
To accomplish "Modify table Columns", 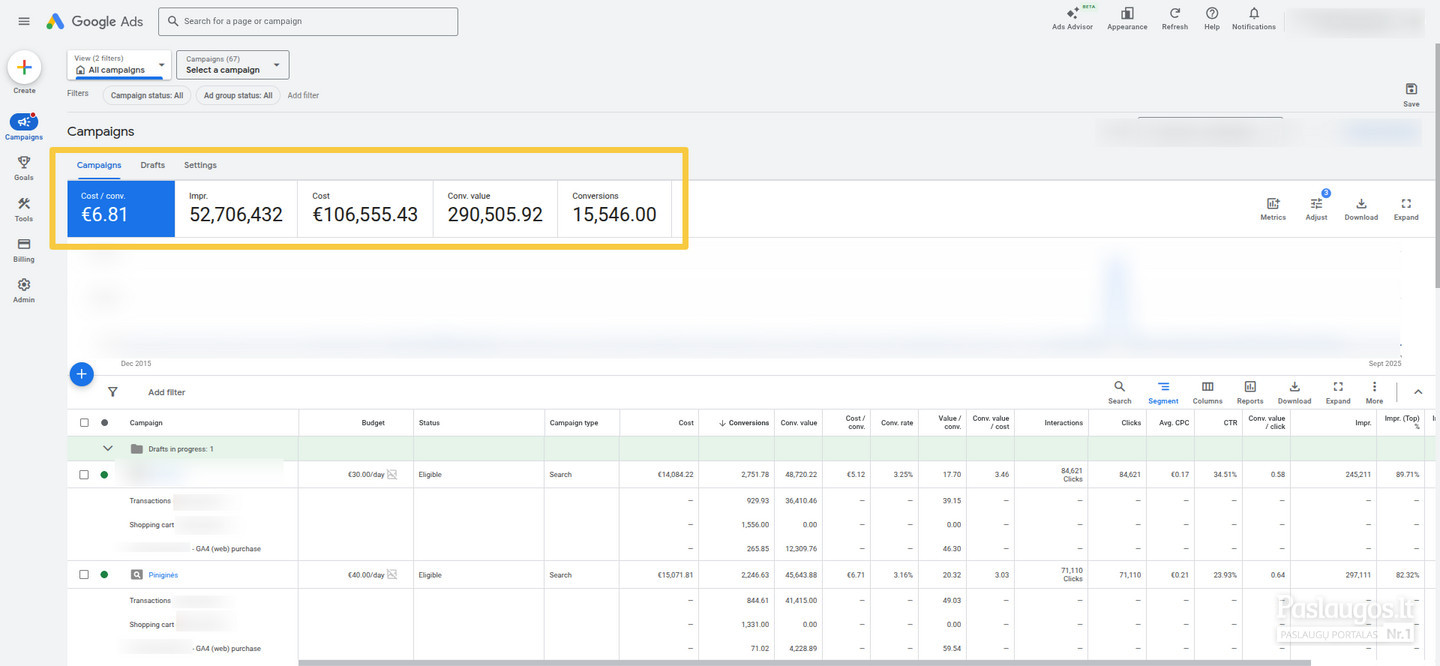I will point(1207,391).
